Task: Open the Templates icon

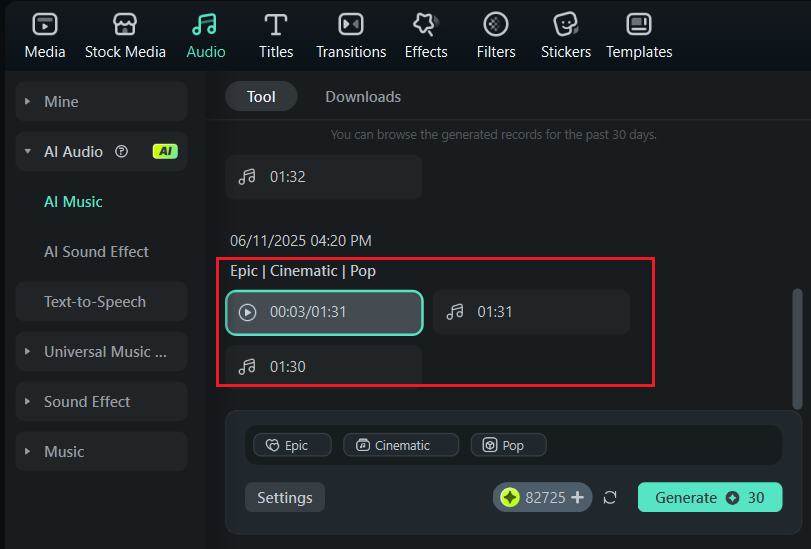Action: coord(639,24)
